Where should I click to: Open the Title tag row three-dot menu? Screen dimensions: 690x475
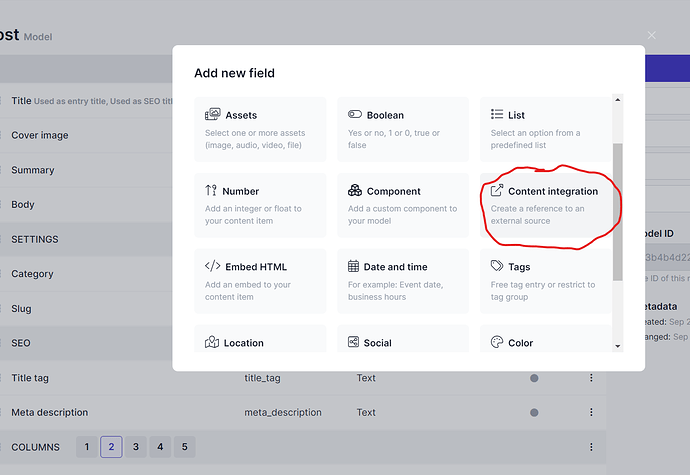[591, 378]
